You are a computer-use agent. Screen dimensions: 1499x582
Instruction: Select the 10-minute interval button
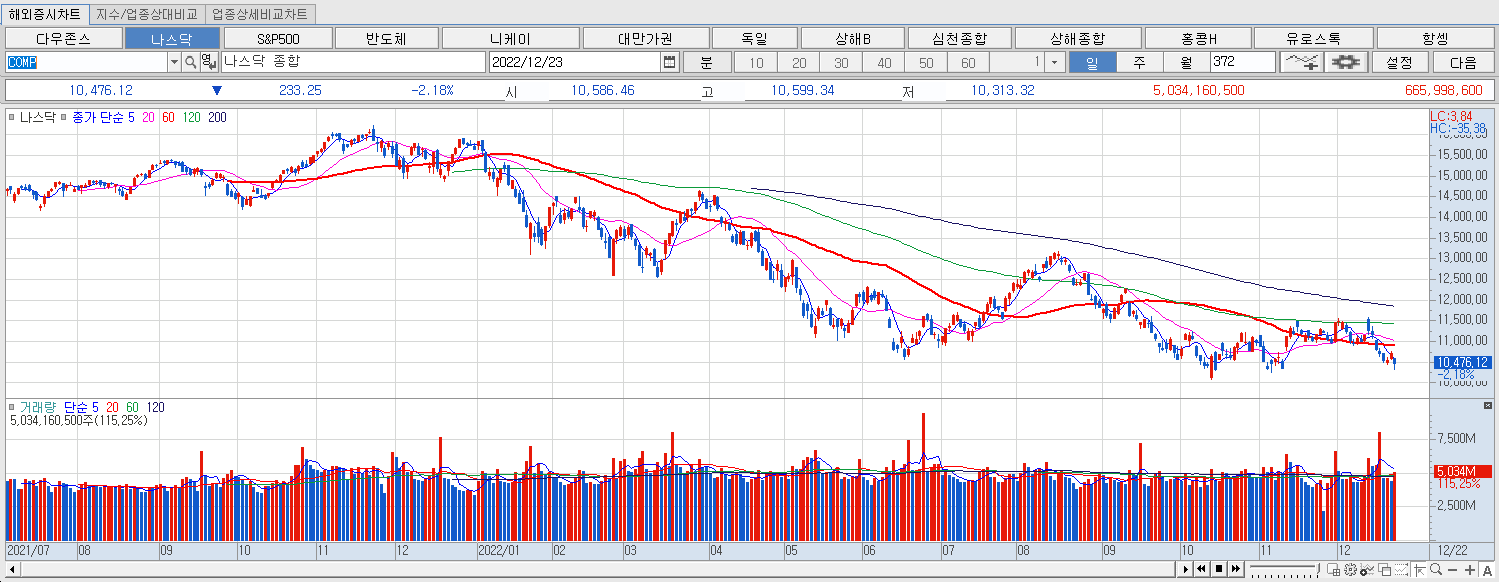pyautogui.click(x=756, y=62)
